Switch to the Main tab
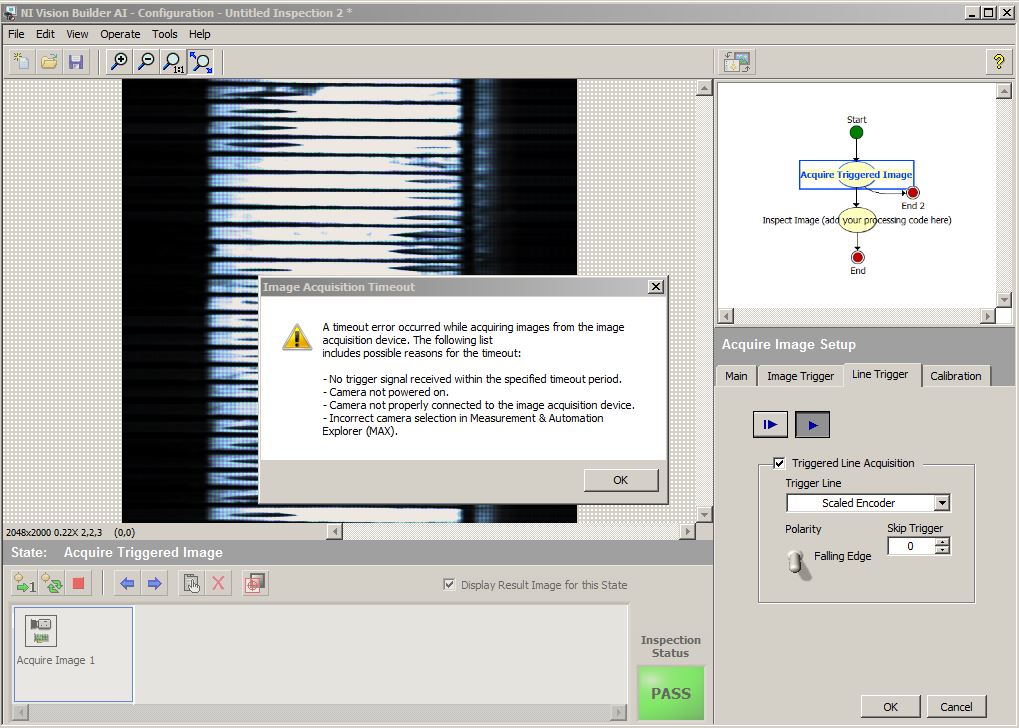The height and width of the screenshot is (728, 1019). 736,376
